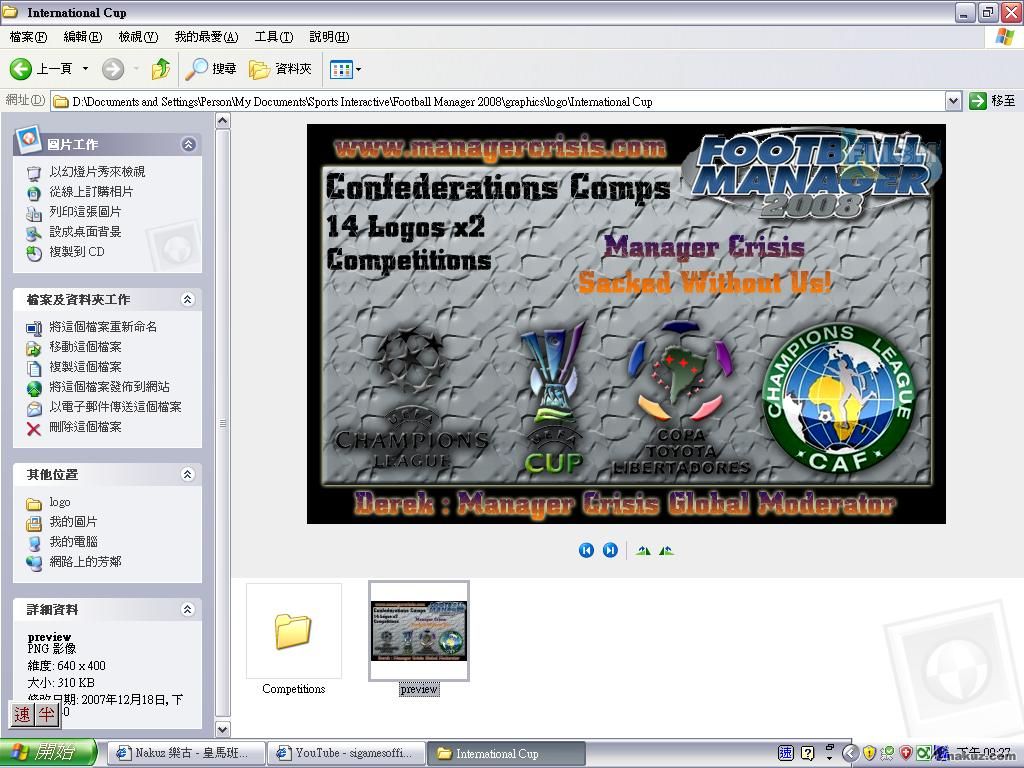The image size is (1024, 768).
Task: Click the IME help question-mark icon
Action: coord(808,753)
